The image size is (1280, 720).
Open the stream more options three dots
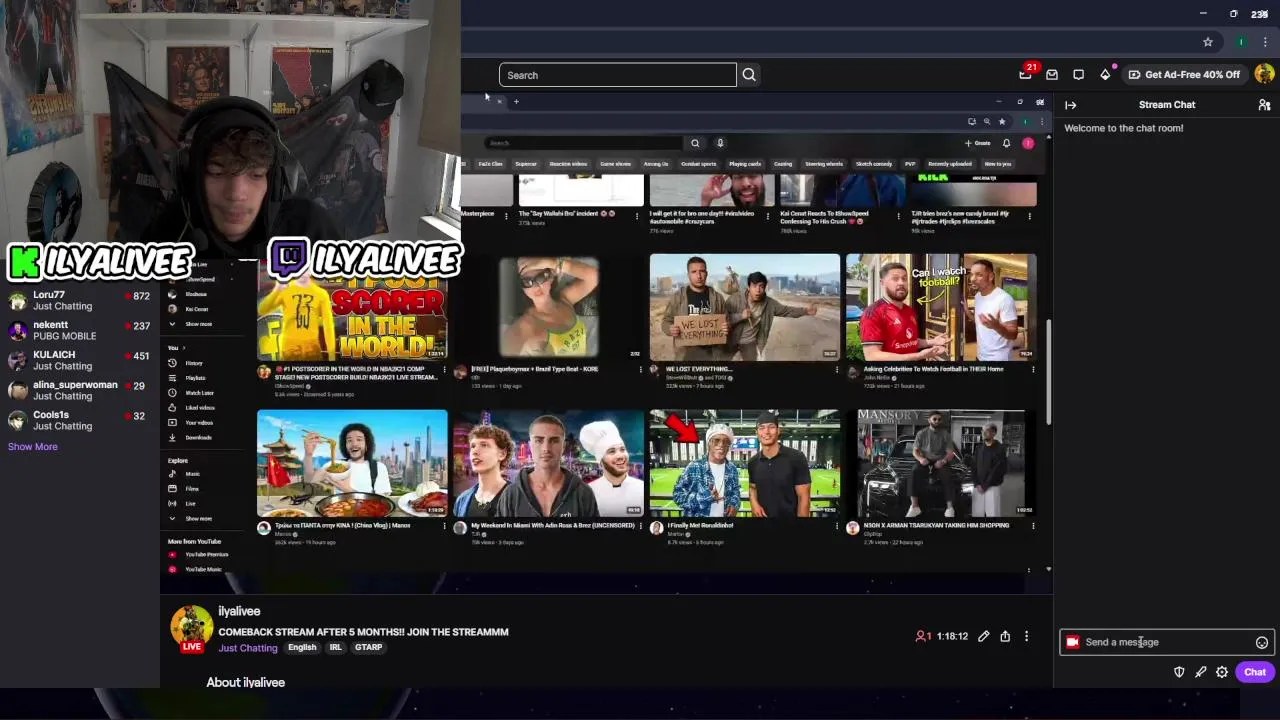(x=1026, y=636)
